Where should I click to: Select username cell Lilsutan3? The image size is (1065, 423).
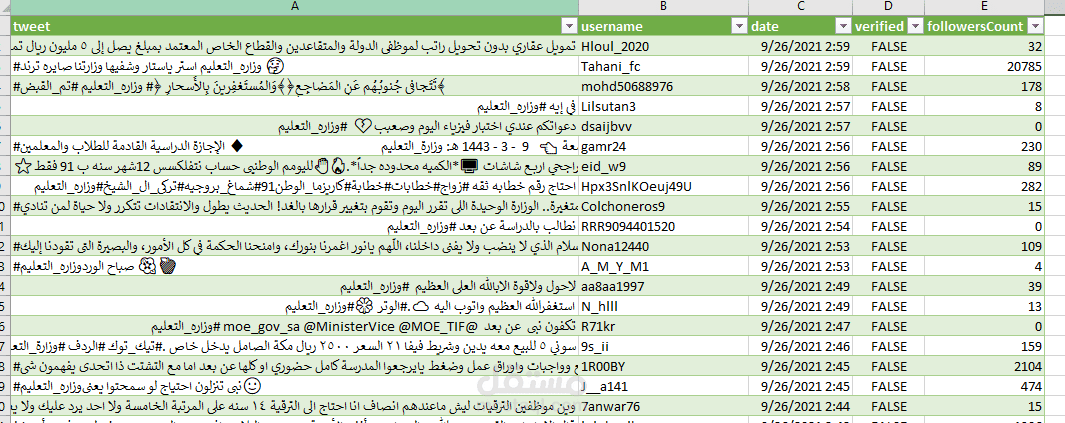(x=664, y=107)
